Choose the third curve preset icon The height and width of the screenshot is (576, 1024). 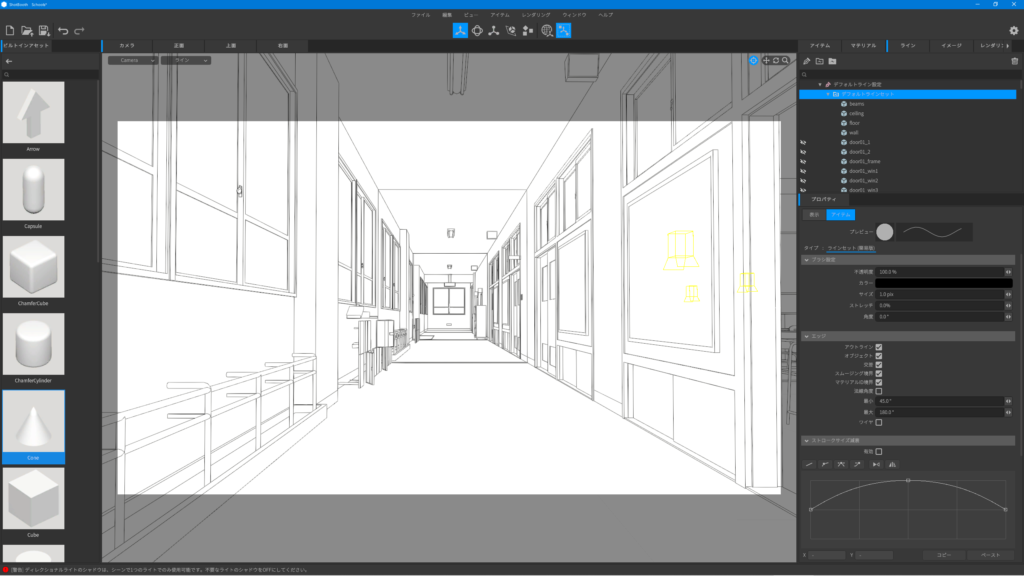coord(841,464)
